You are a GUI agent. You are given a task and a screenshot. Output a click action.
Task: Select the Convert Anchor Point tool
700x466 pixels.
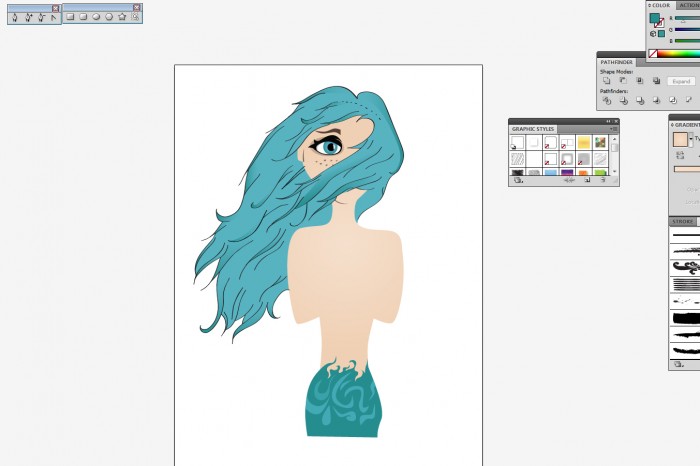[54, 17]
